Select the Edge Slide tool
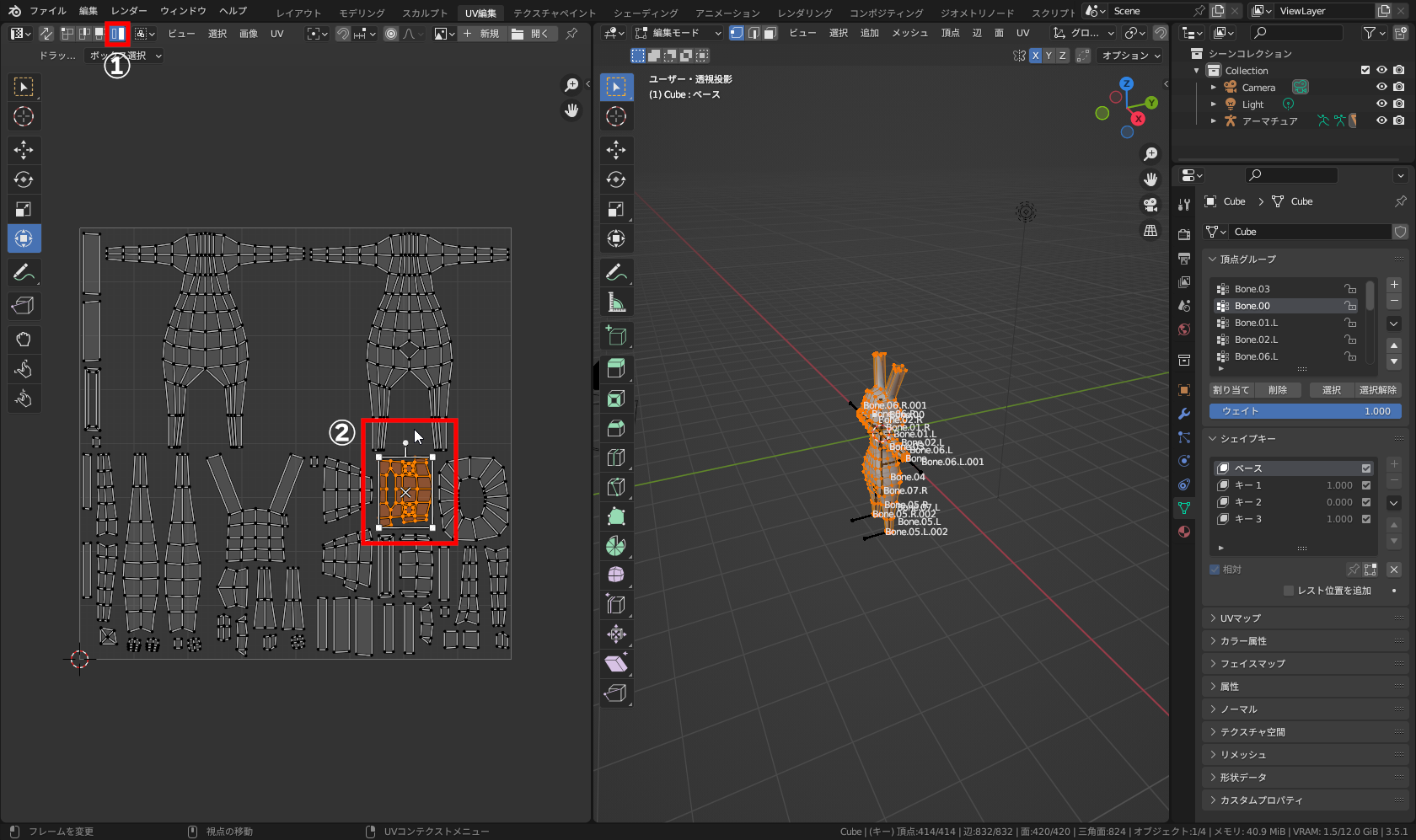The image size is (1416, 840). tap(616, 605)
